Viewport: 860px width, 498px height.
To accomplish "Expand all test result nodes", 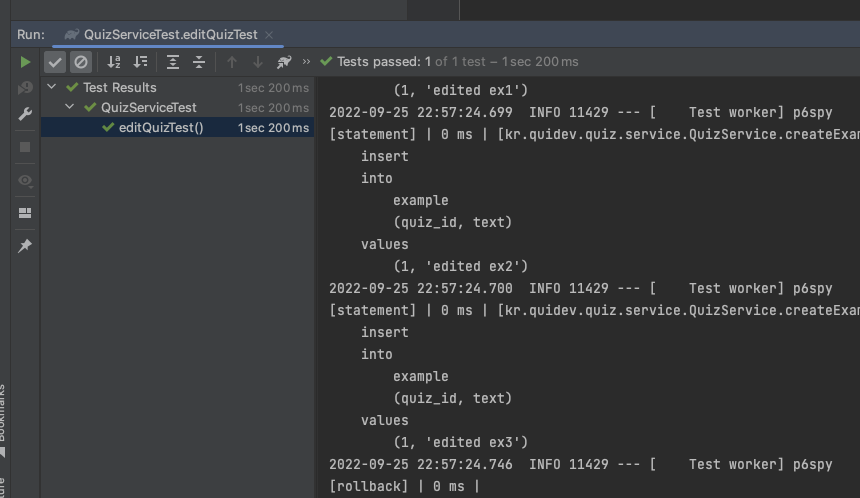I will coord(173,62).
